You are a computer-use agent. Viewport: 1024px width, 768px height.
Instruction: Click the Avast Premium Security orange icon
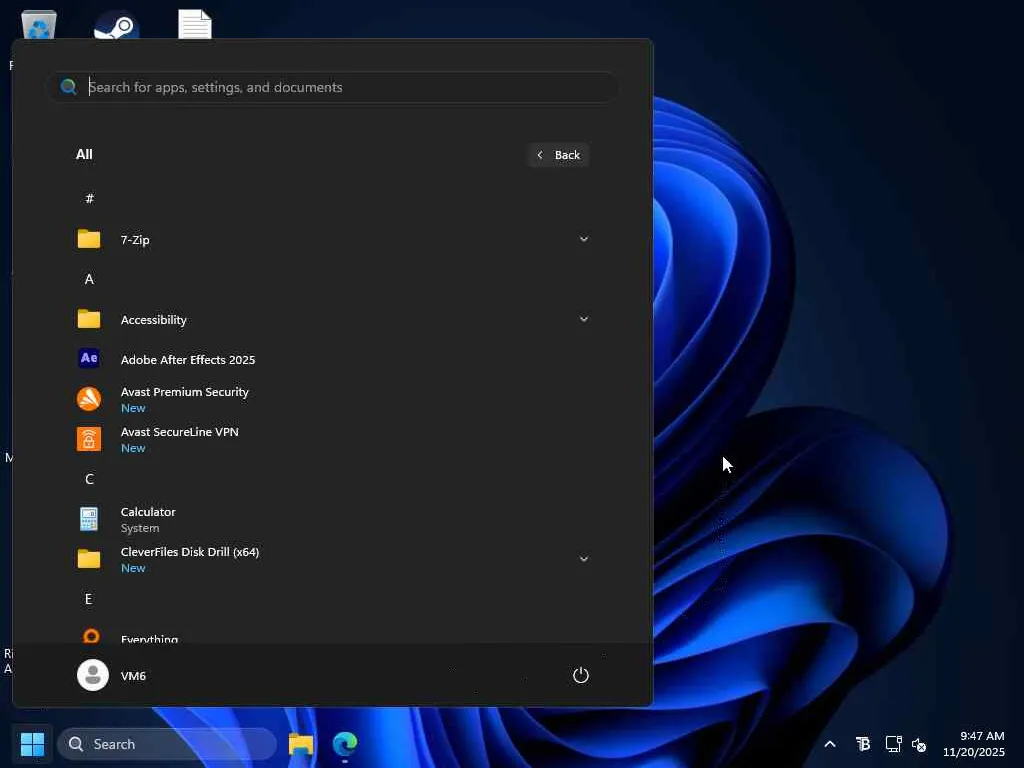[89, 398]
